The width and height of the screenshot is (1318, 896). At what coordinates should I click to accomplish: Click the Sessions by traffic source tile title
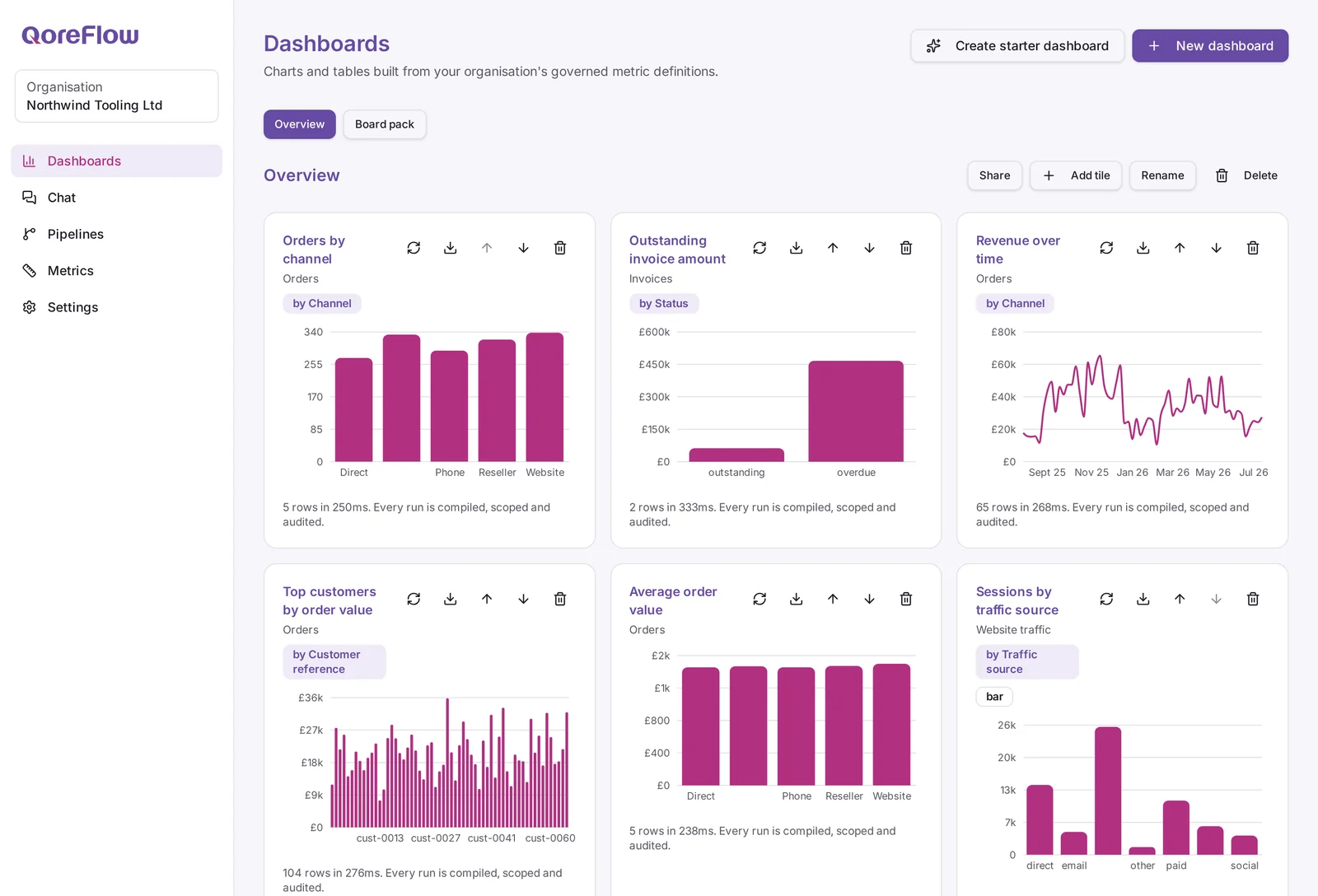point(1017,601)
